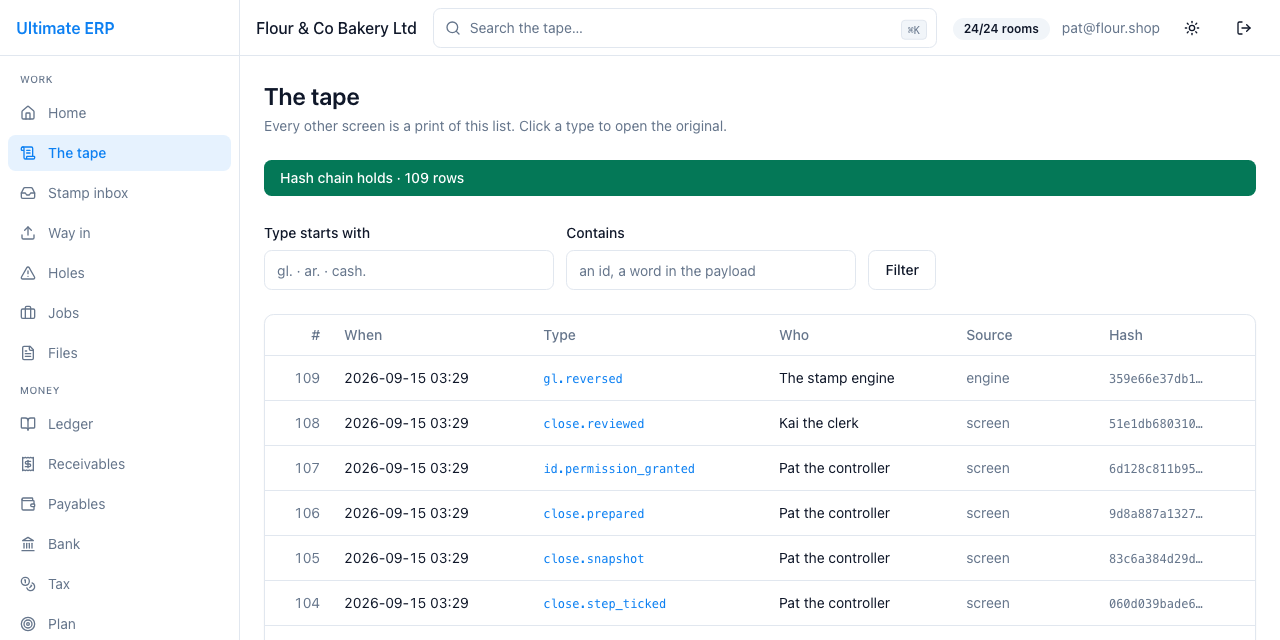Click hash 83c6a384d29d cell
This screenshot has width=1280, height=640.
click(1156, 559)
